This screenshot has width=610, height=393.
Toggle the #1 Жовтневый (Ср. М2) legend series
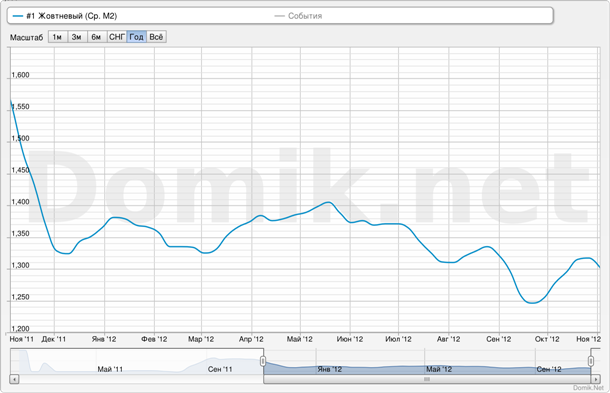[65, 16]
